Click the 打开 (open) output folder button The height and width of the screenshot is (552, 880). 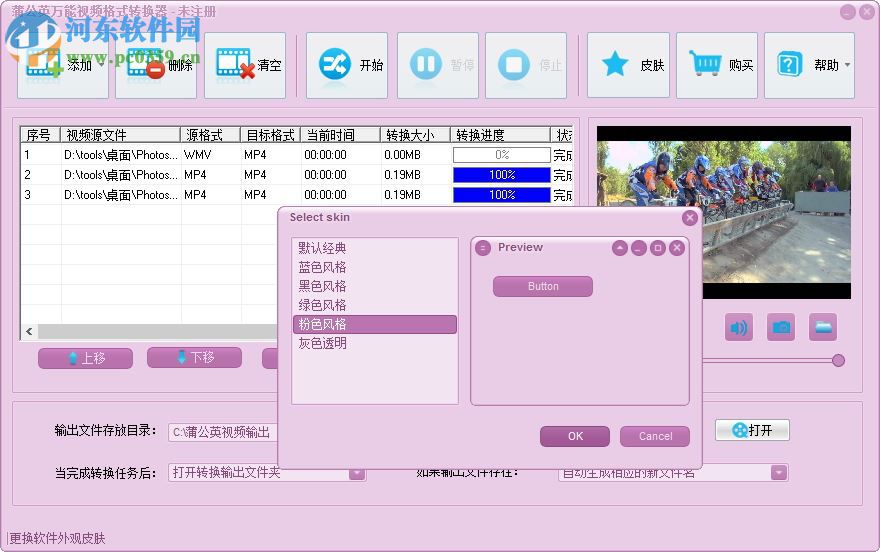pyautogui.click(x=752, y=430)
